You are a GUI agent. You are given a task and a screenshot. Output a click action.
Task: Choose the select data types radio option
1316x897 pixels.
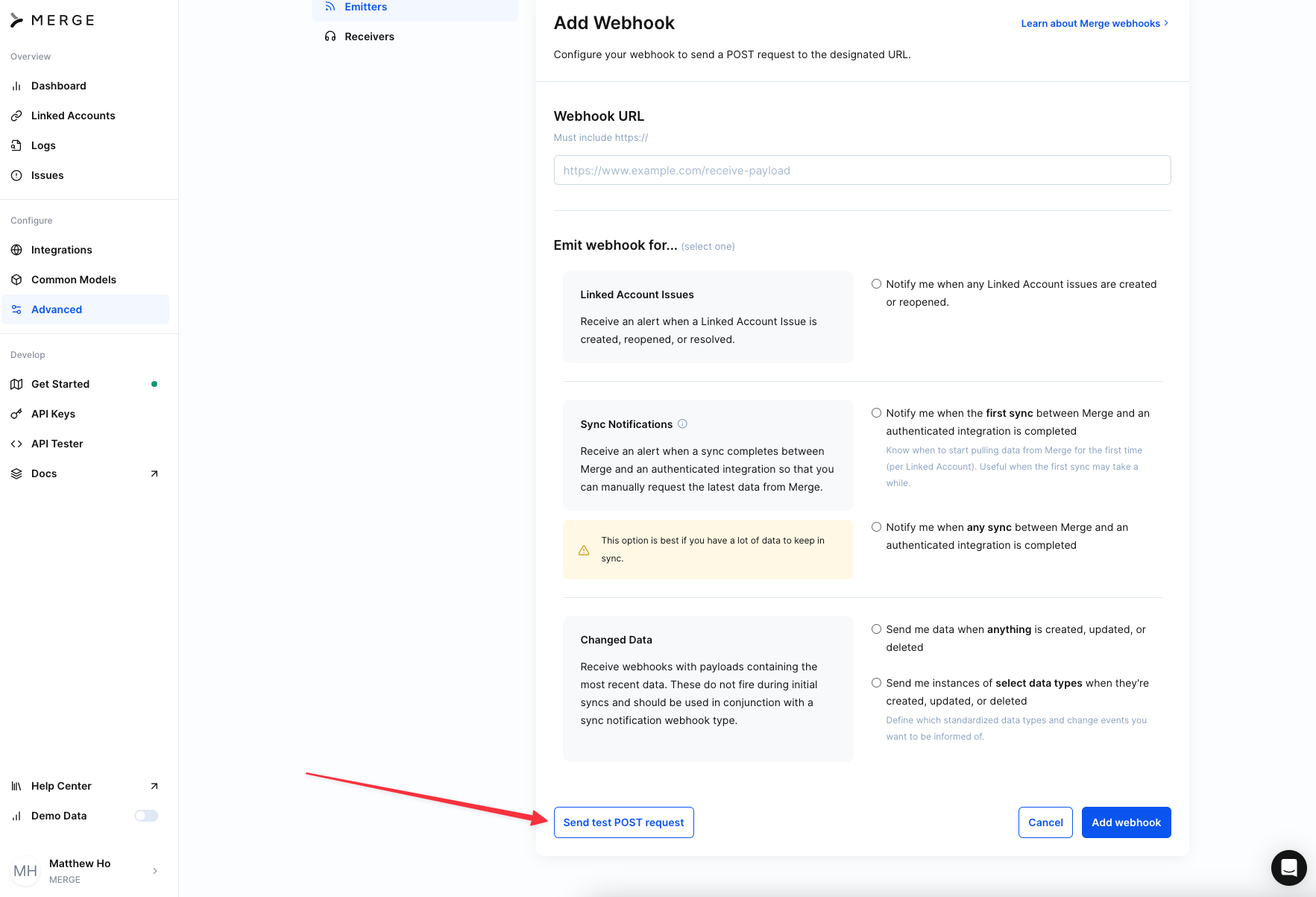pyautogui.click(x=877, y=683)
